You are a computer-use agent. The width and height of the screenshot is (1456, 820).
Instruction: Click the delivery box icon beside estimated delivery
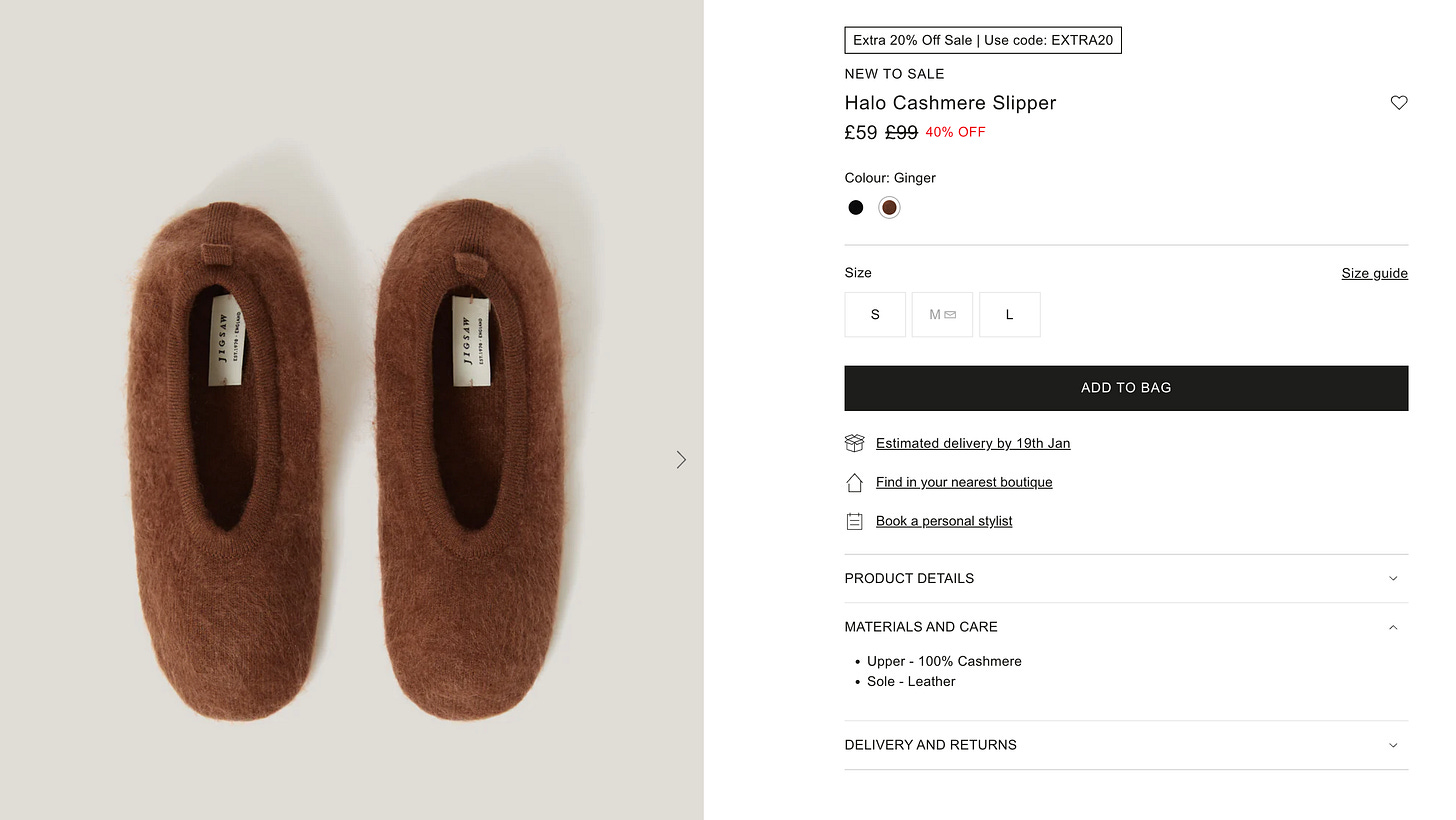[854, 443]
